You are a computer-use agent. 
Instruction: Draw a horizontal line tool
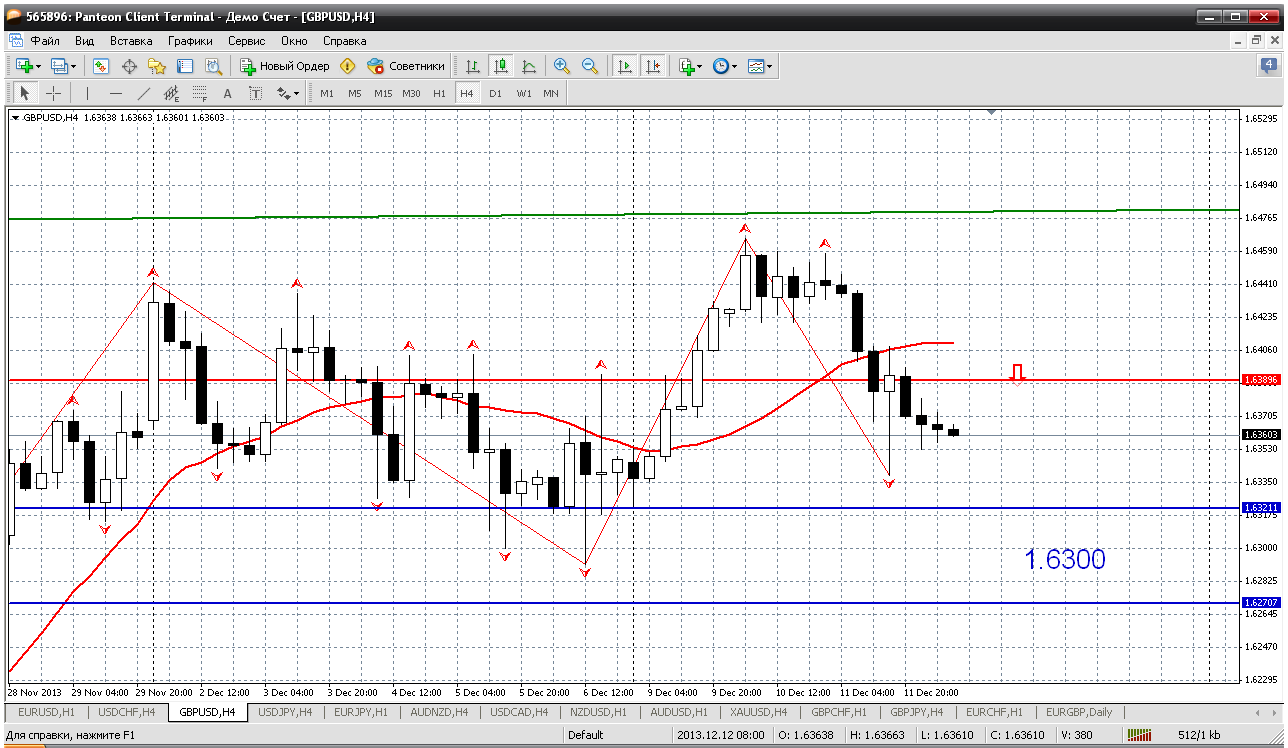(115, 93)
